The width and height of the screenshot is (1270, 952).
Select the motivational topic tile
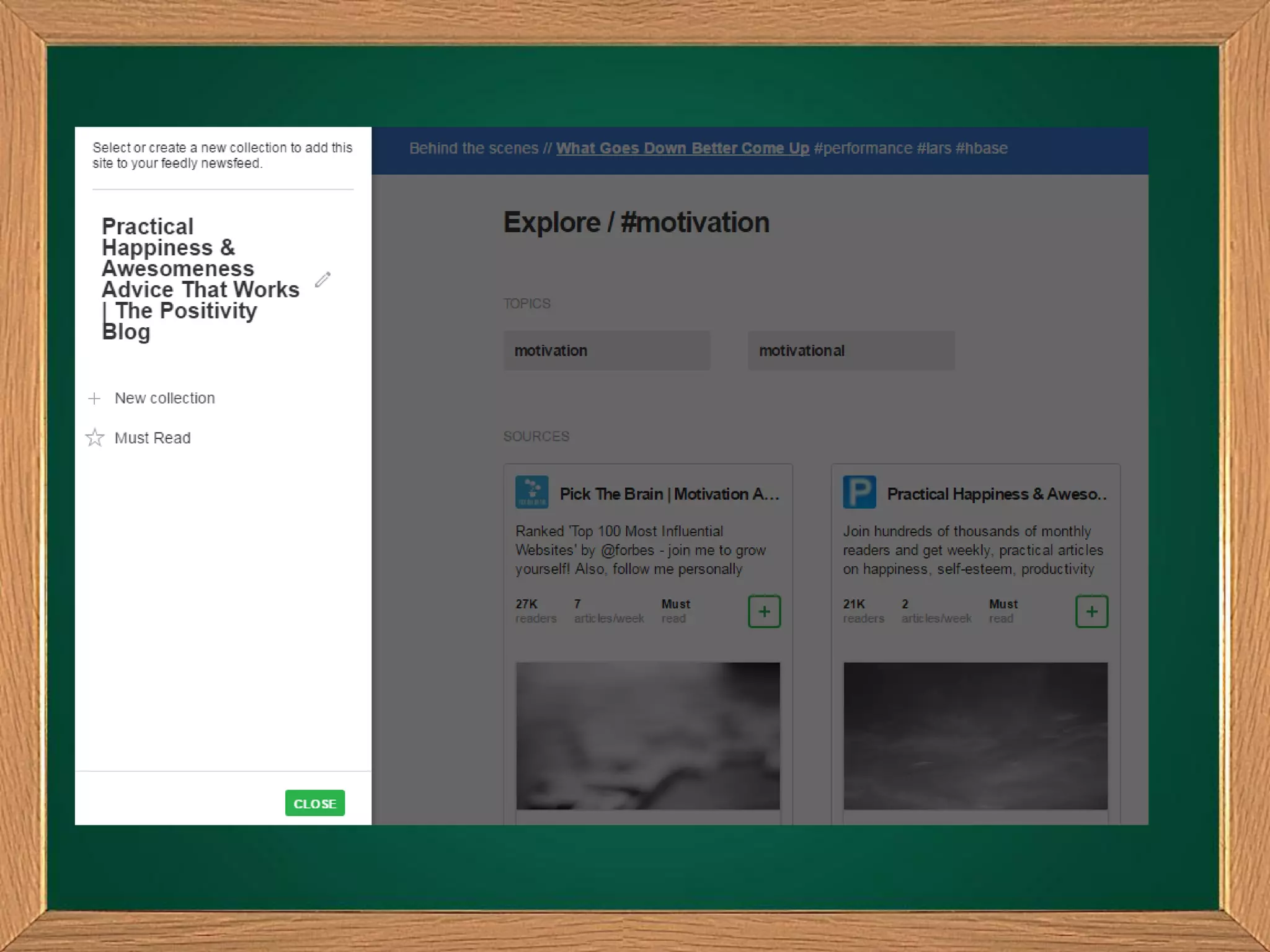[851, 351]
